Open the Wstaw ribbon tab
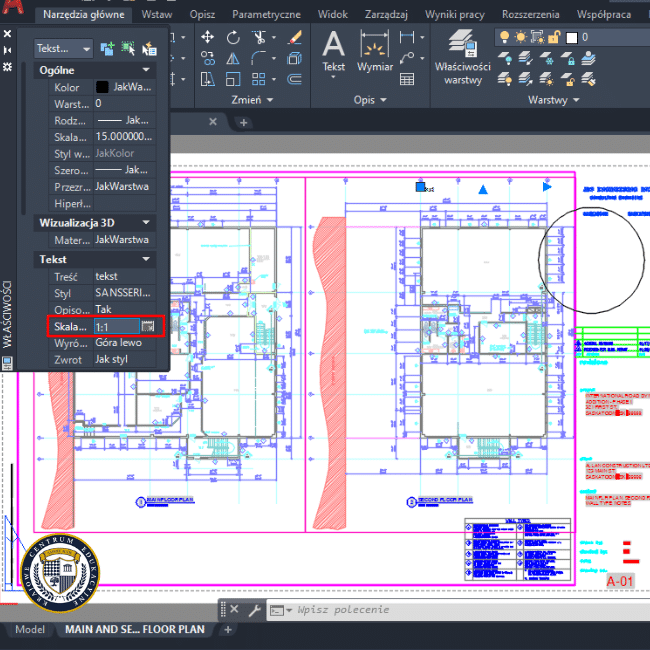Viewport: 650px width, 650px height. point(157,15)
